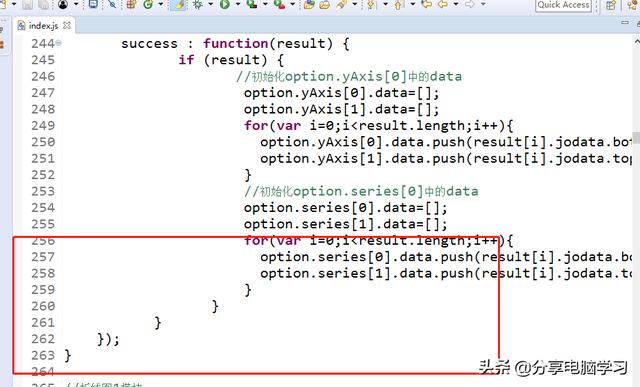Click the Save All toolbar icon
Image resolution: width=640 pixels, height=387 pixels.
43,4
